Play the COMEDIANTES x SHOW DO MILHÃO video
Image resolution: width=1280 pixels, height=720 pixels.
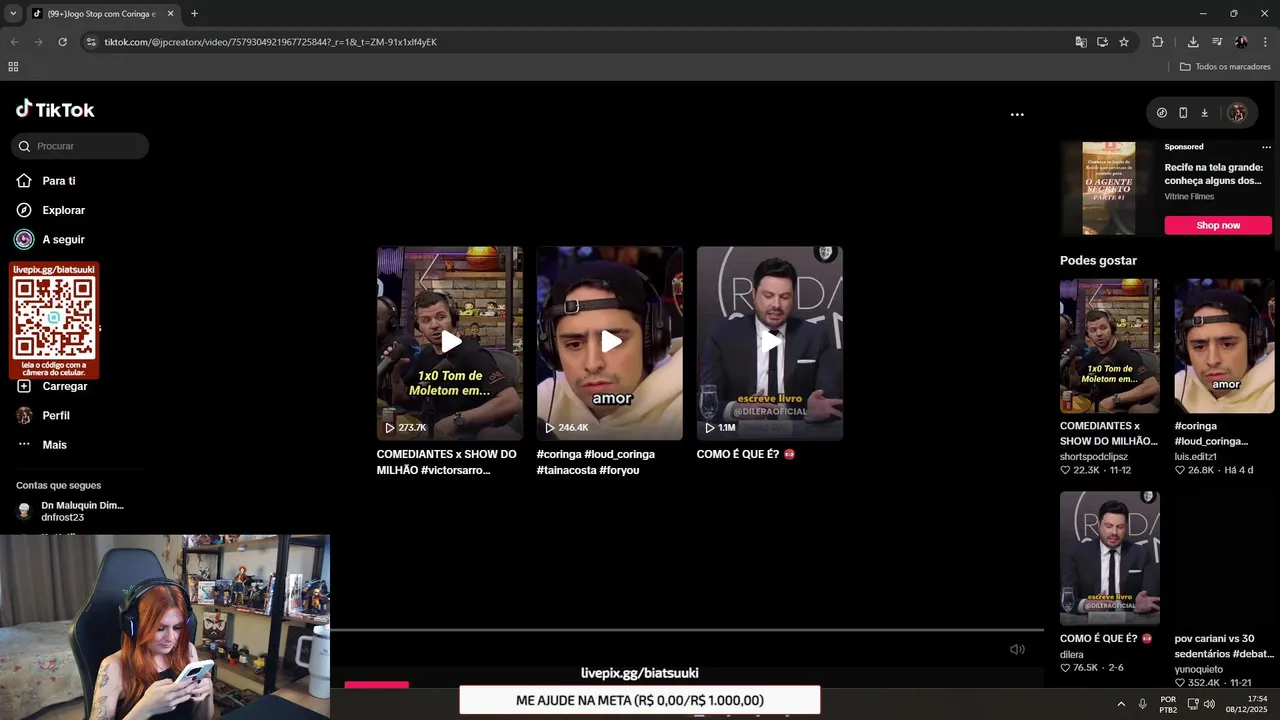click(x=450, y=342)
